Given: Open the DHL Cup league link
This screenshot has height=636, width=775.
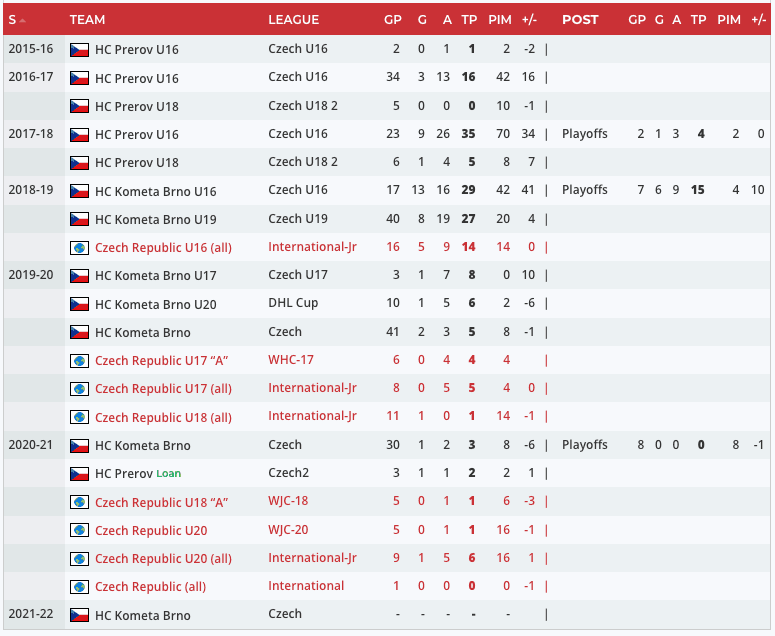Looking at the screenshot, I should [x=293, y=303].
